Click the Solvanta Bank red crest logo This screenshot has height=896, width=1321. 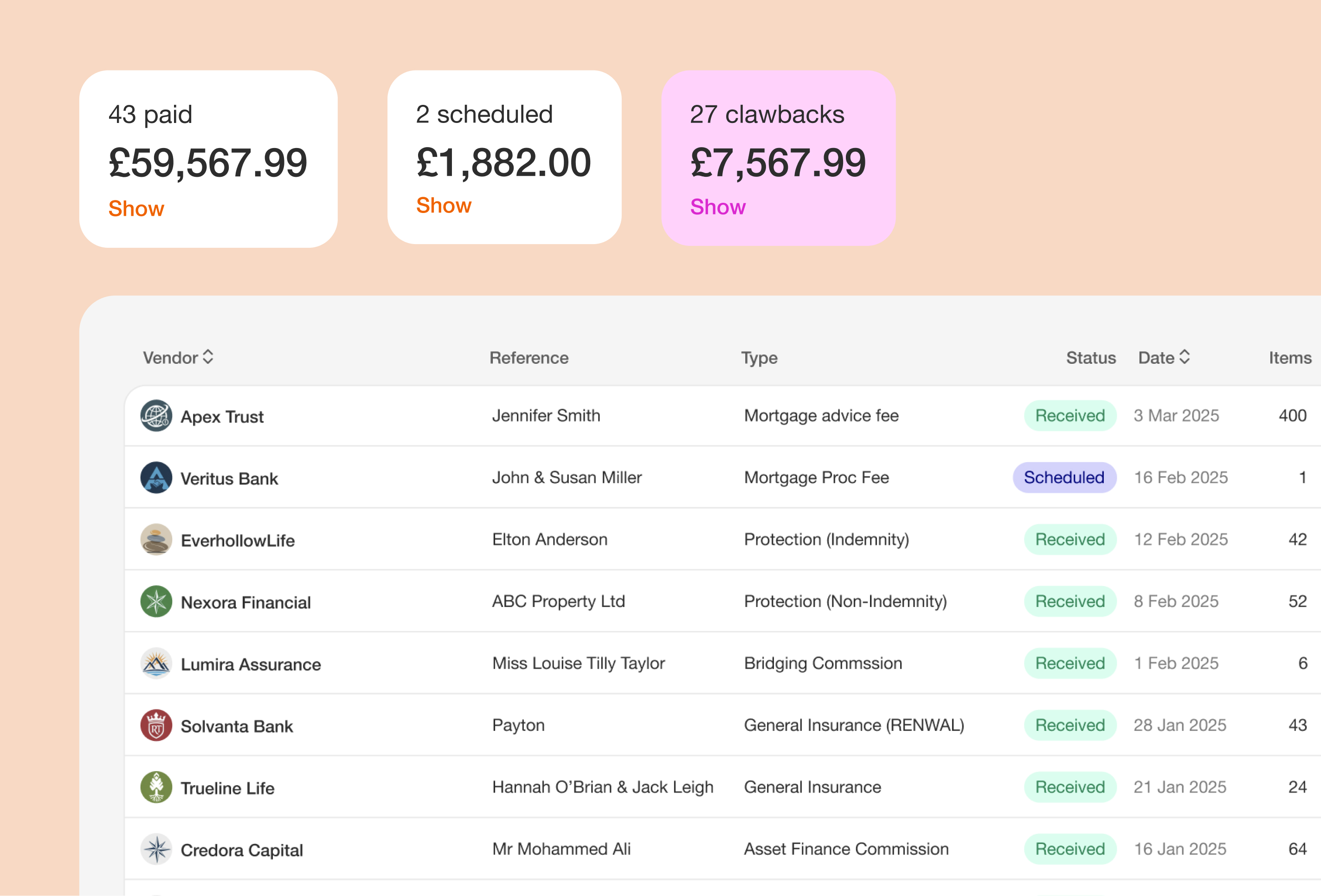click(x=156, y=725)
